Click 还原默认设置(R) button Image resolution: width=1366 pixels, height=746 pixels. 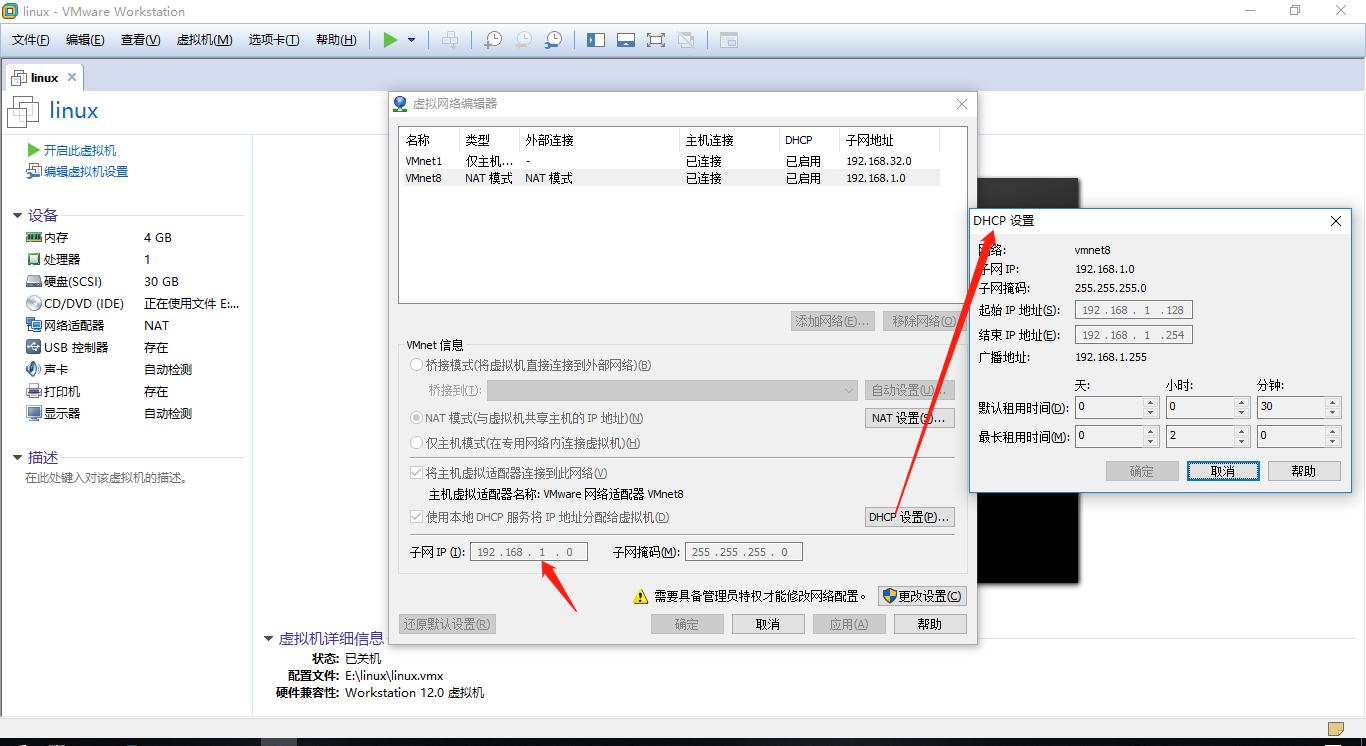(447, 624)
